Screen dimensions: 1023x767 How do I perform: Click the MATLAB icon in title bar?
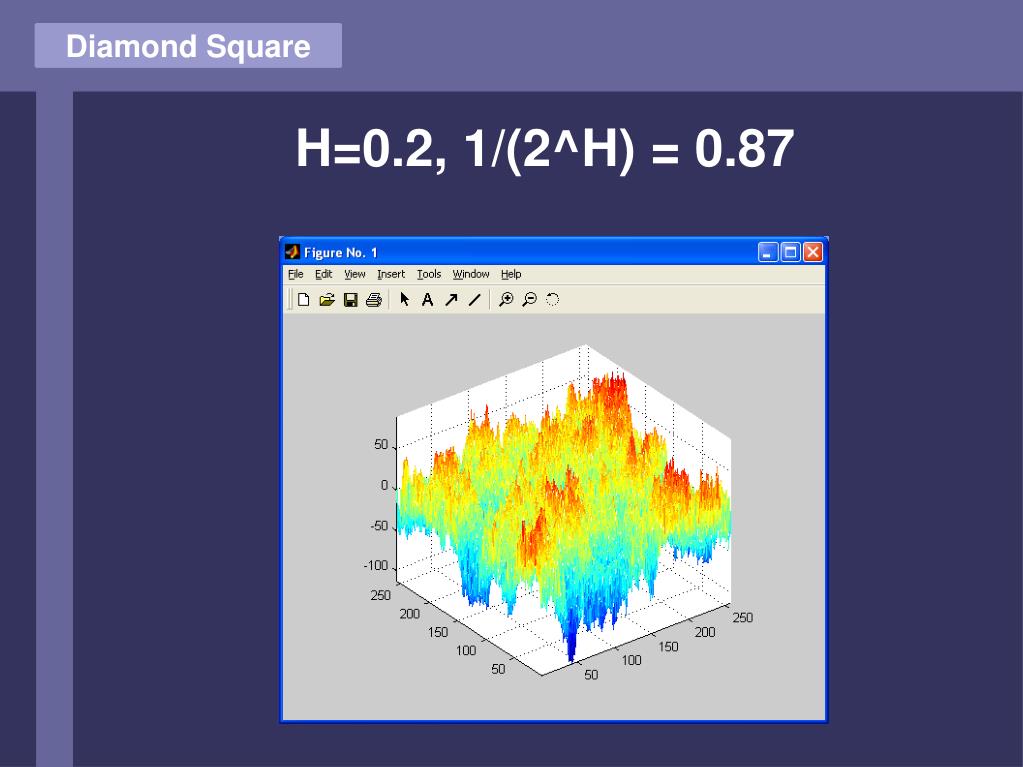(292, 252)
